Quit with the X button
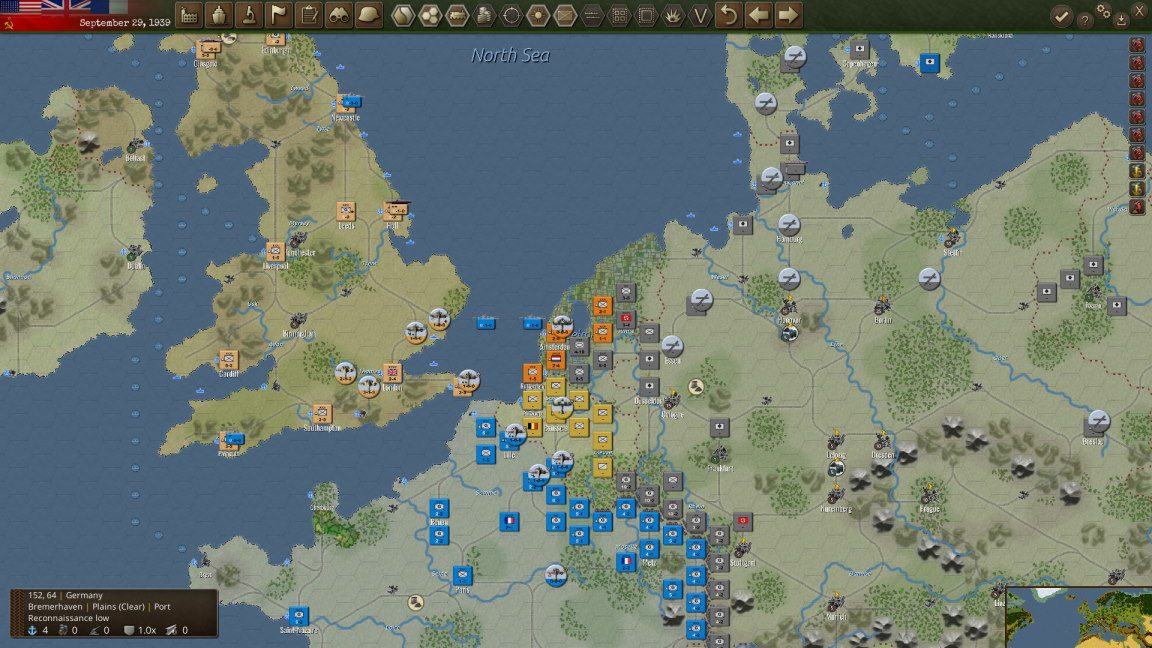 (x=1140, y=12)
